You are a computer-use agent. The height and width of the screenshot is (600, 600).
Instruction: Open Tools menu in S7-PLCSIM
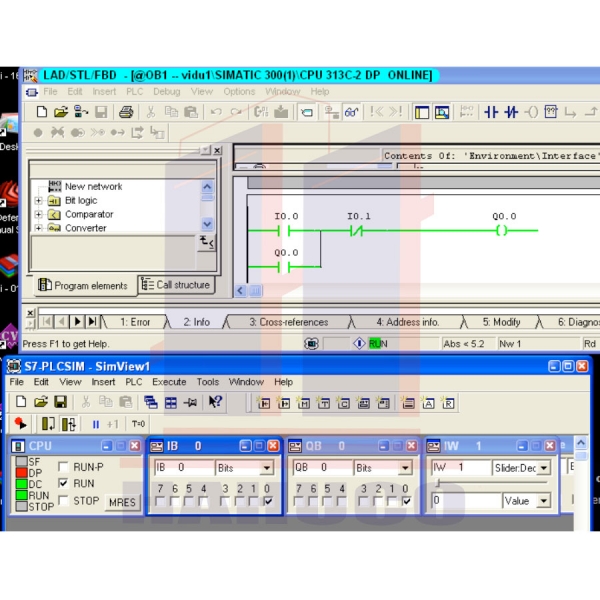(208, 382)
